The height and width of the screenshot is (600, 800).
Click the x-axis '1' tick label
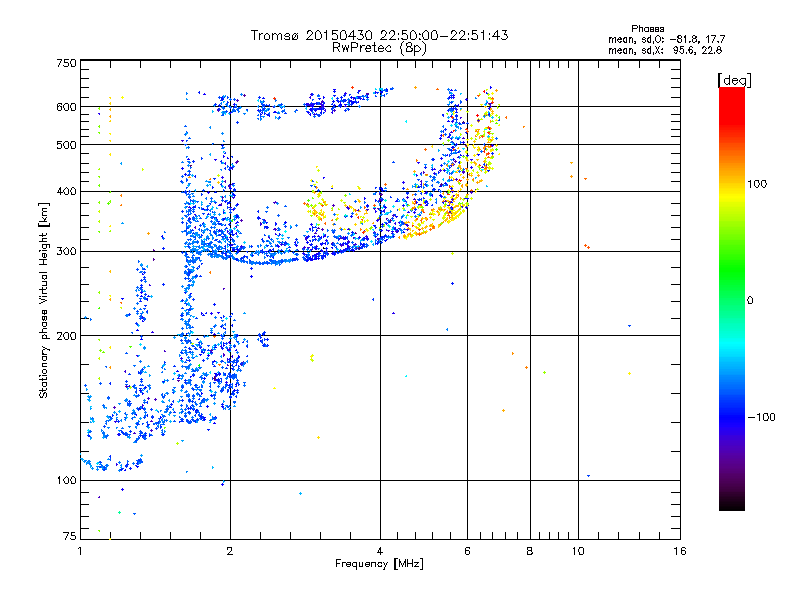80,551
